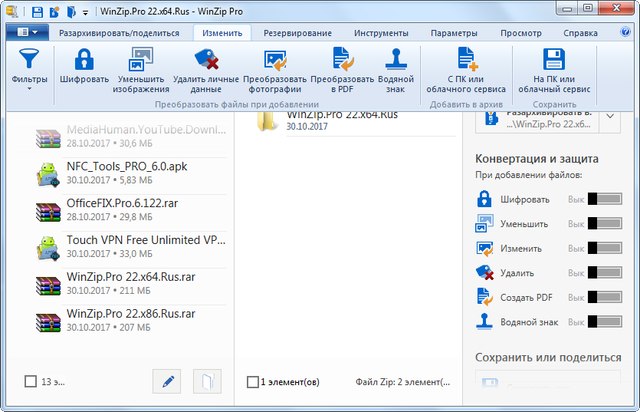Image resolution: width=640 pixels, height=412 pixels.
Task: Select WinZip.Pro 22.x86.Rus.rar file name
Action: coord(131,314)
